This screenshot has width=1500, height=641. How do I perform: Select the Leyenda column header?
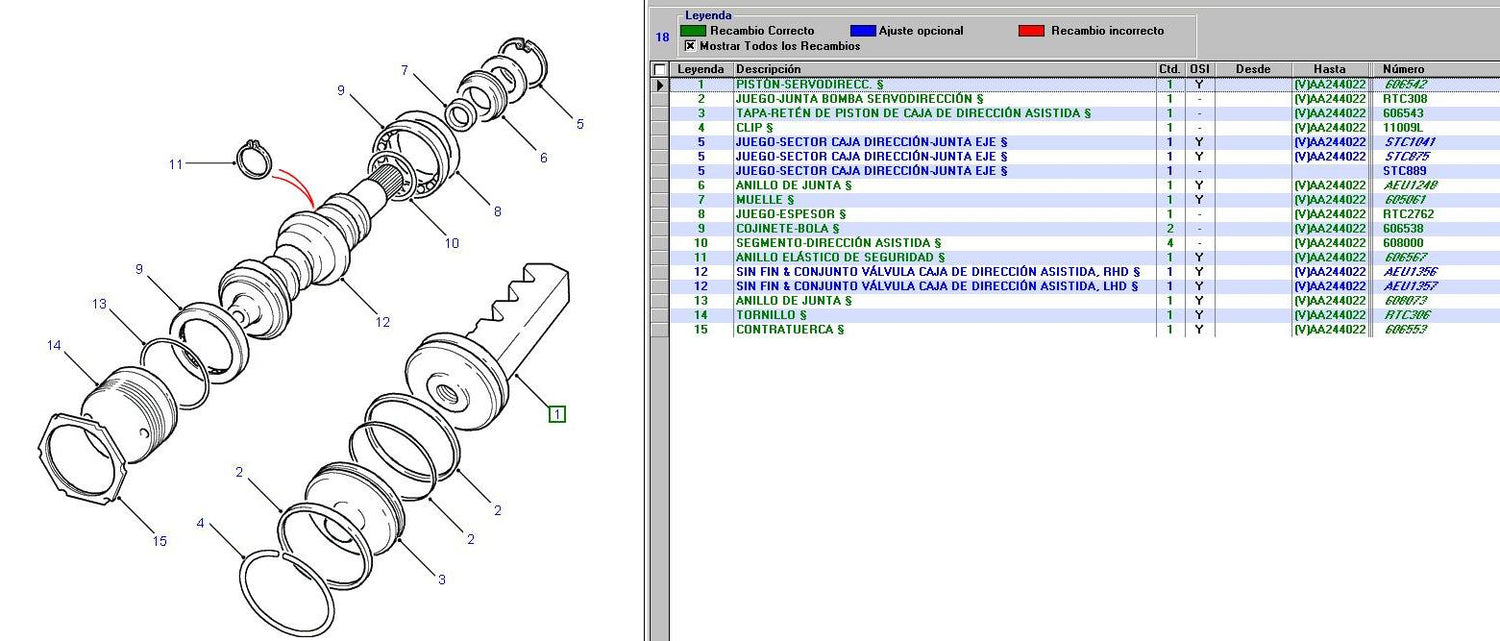pos(701,69)
